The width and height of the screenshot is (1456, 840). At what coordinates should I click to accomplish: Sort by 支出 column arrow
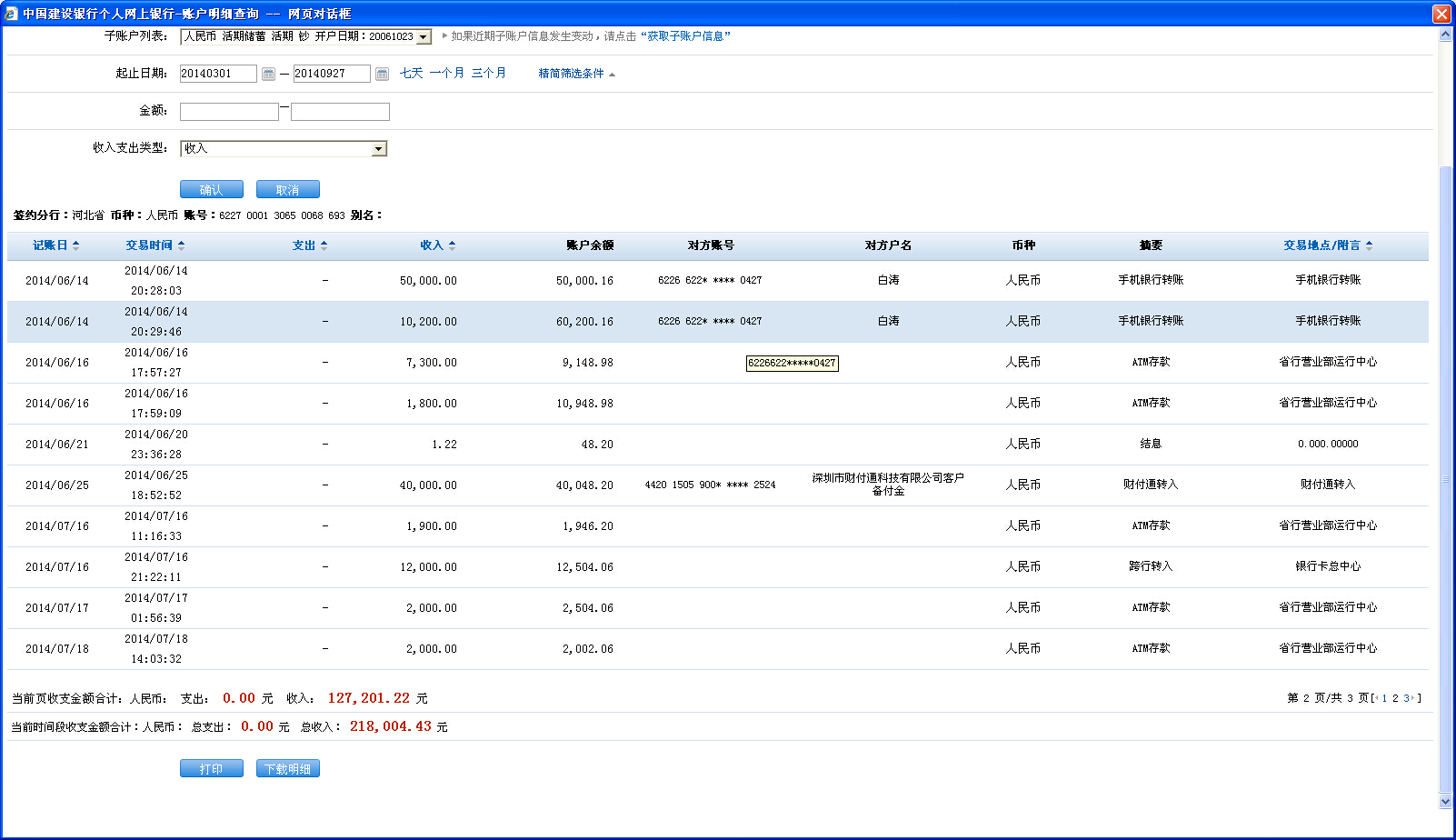(324, 245)
